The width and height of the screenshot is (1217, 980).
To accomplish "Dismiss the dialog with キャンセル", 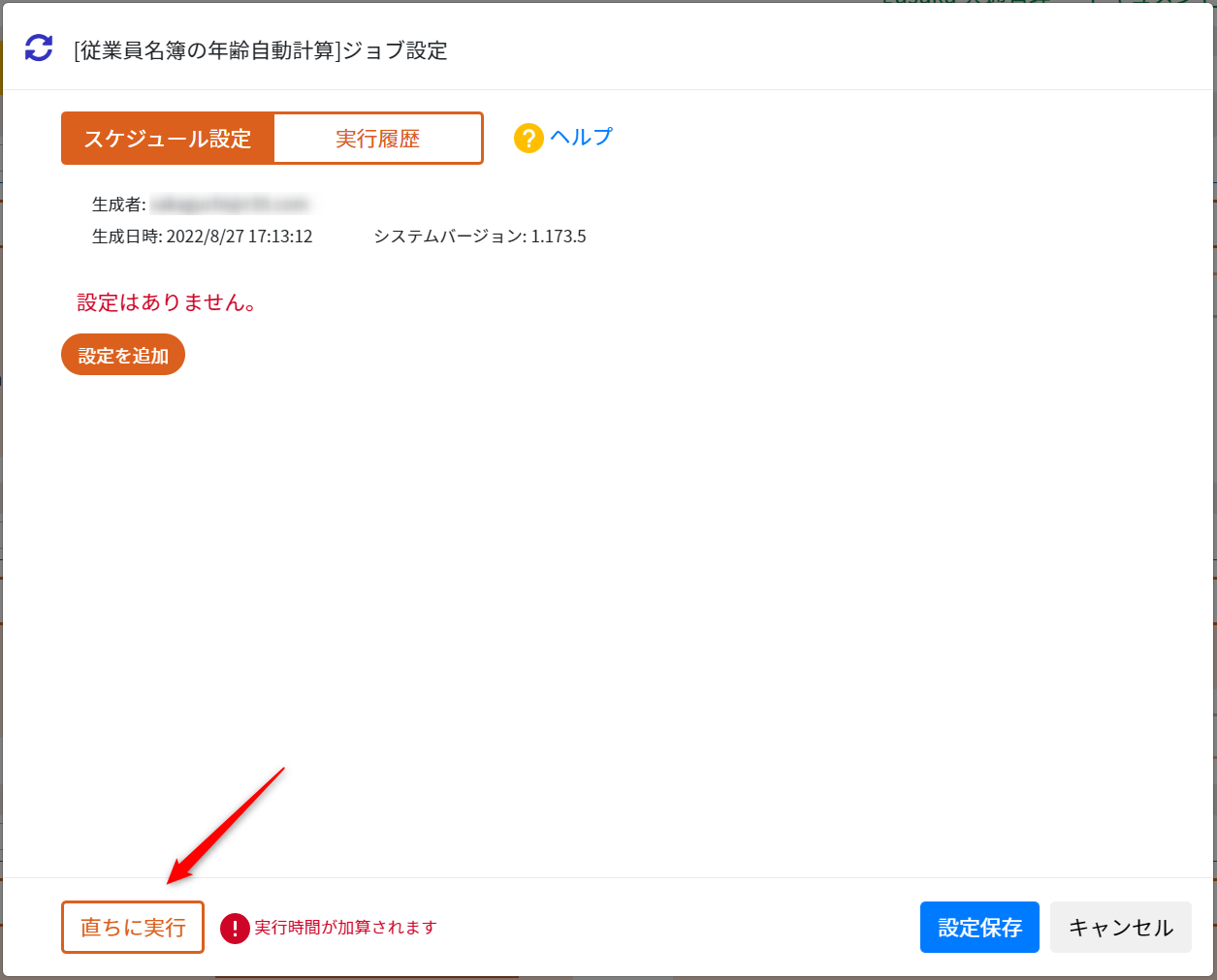I will point(1121,928).
